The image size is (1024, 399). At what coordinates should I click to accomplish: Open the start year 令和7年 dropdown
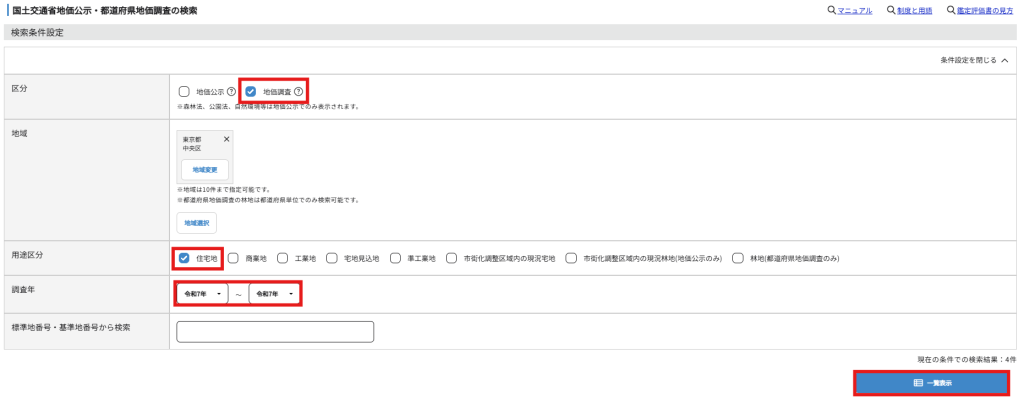click(x=202, y=294)
